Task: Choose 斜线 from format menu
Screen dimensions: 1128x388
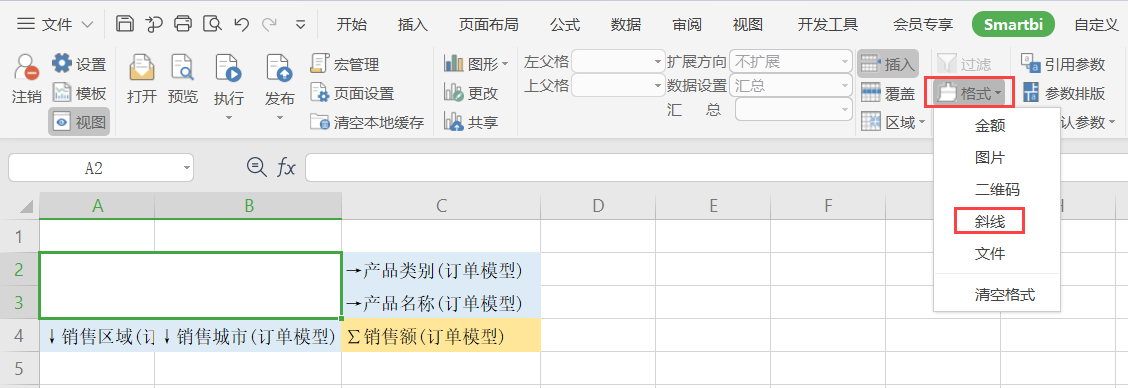Action: [x=989, y=222]
